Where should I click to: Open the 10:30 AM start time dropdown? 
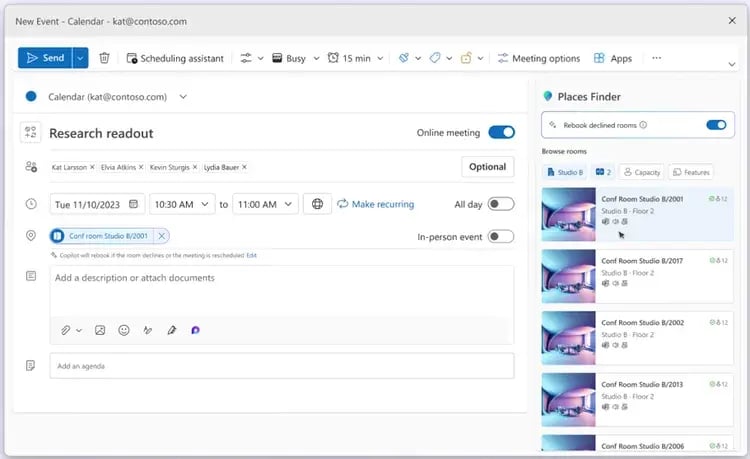pyautogui.click(x=182, y=204)
